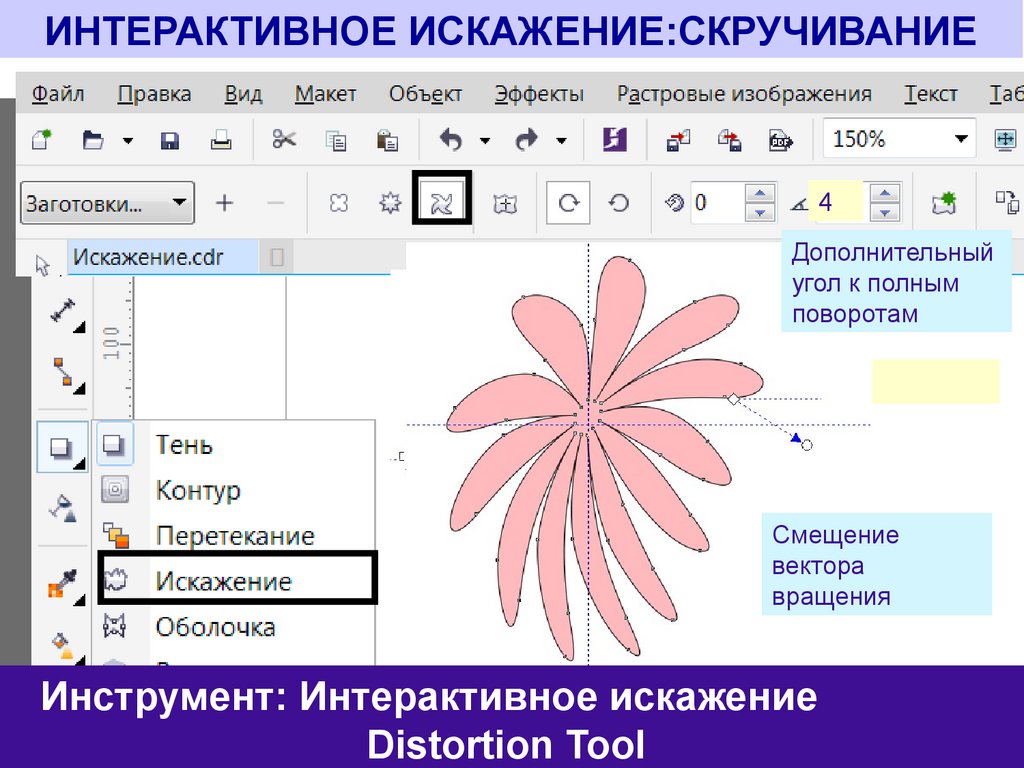The image size is (1024, 768).
Task: Click the Copy distortion properties icon
Action: pyautogui.click(x=1006, y=202)
